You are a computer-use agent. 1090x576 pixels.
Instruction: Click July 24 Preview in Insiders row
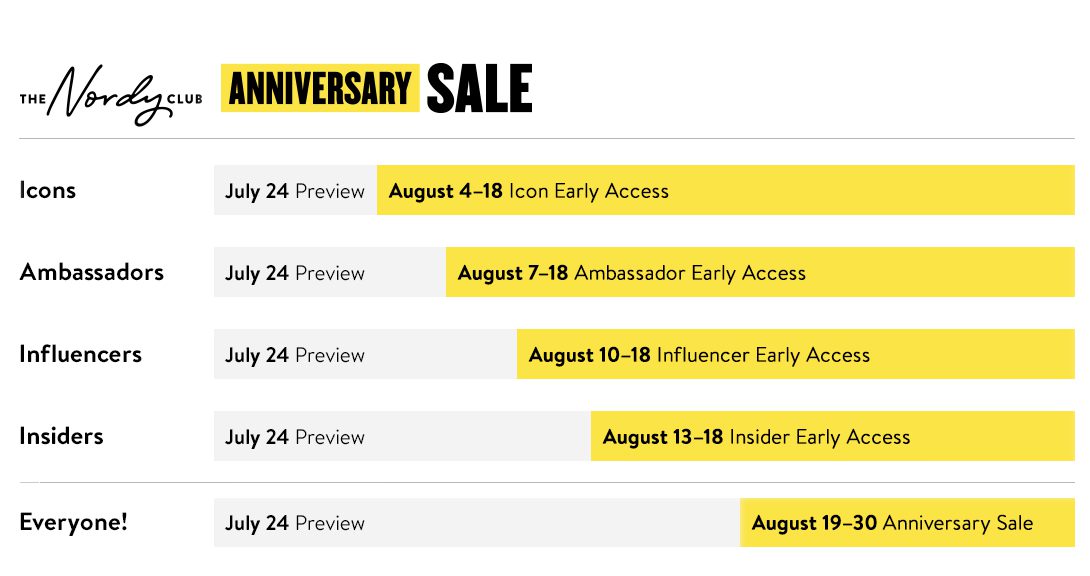295,437
